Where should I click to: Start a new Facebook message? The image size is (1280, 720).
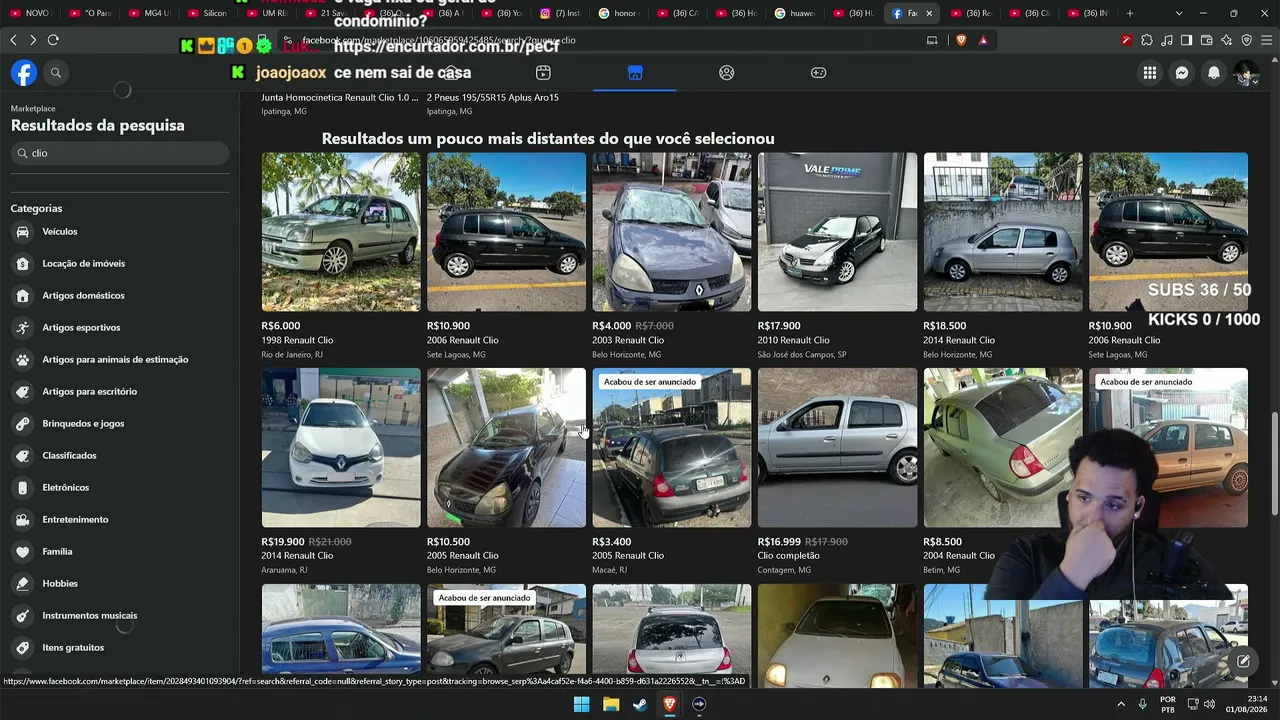click(x=1243, y=661)
